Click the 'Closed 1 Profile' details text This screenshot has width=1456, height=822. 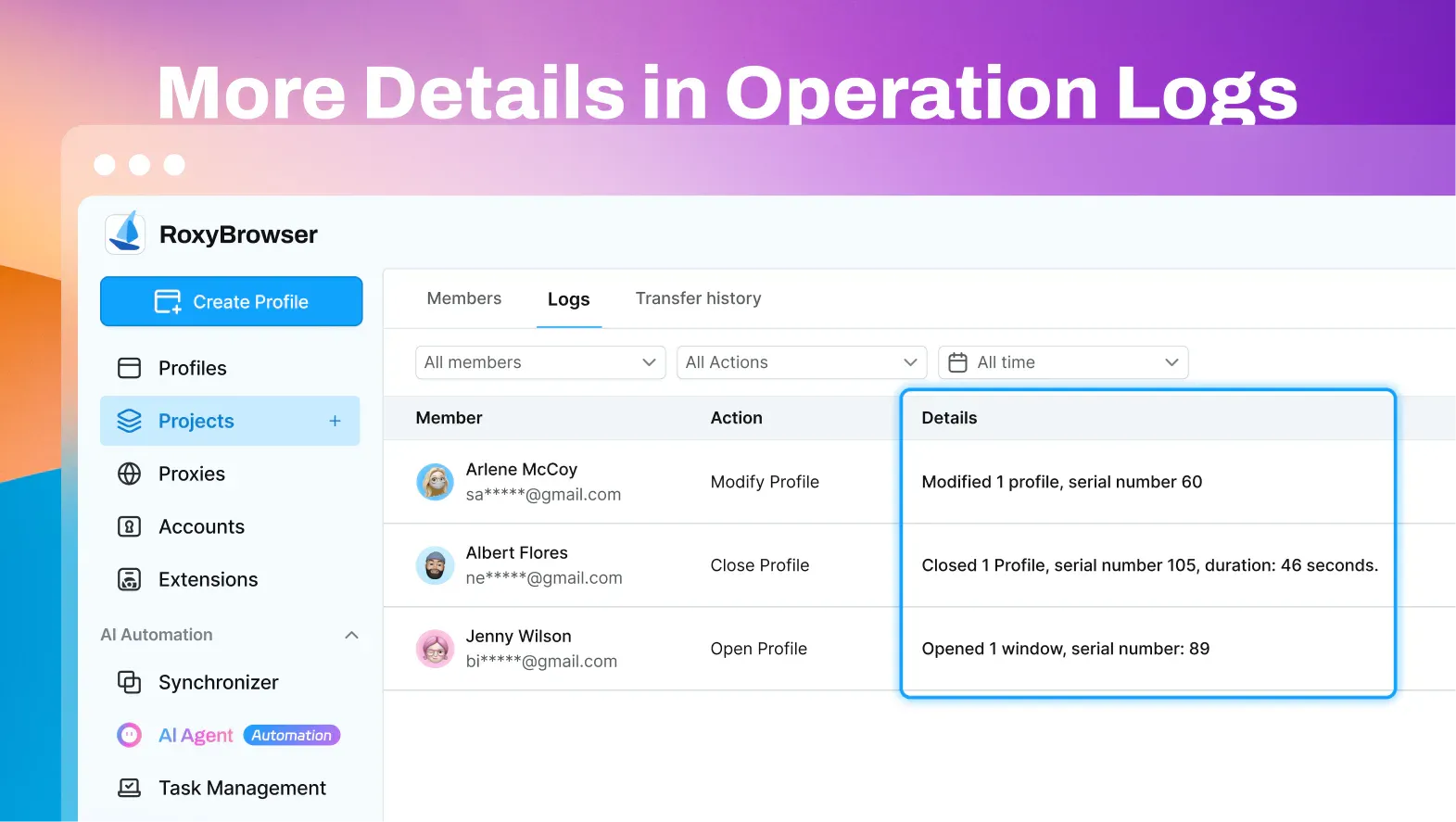pos(1150,565)
